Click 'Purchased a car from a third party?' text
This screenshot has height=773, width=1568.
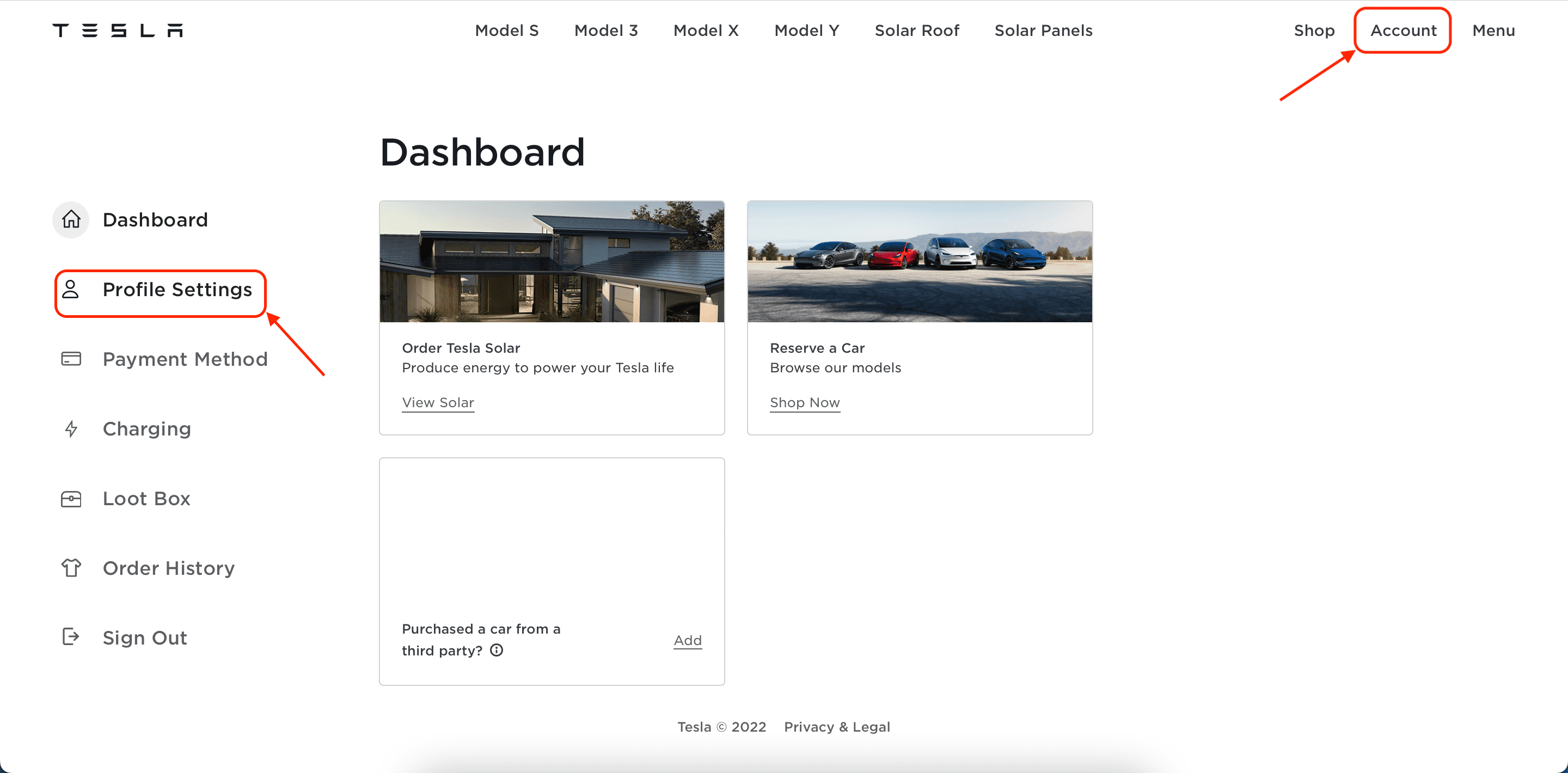click(x=481, y=640)
